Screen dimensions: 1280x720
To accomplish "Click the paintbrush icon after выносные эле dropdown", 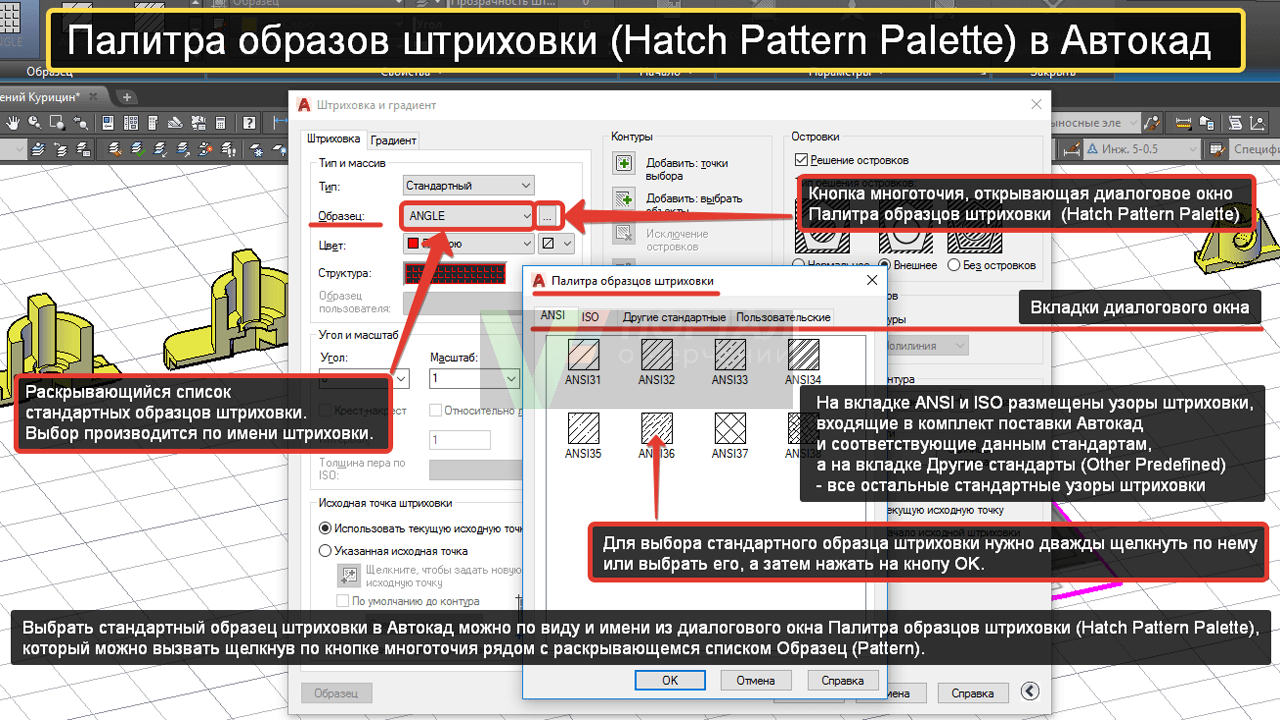I will pyautogui.click(x=1152, y=123).
